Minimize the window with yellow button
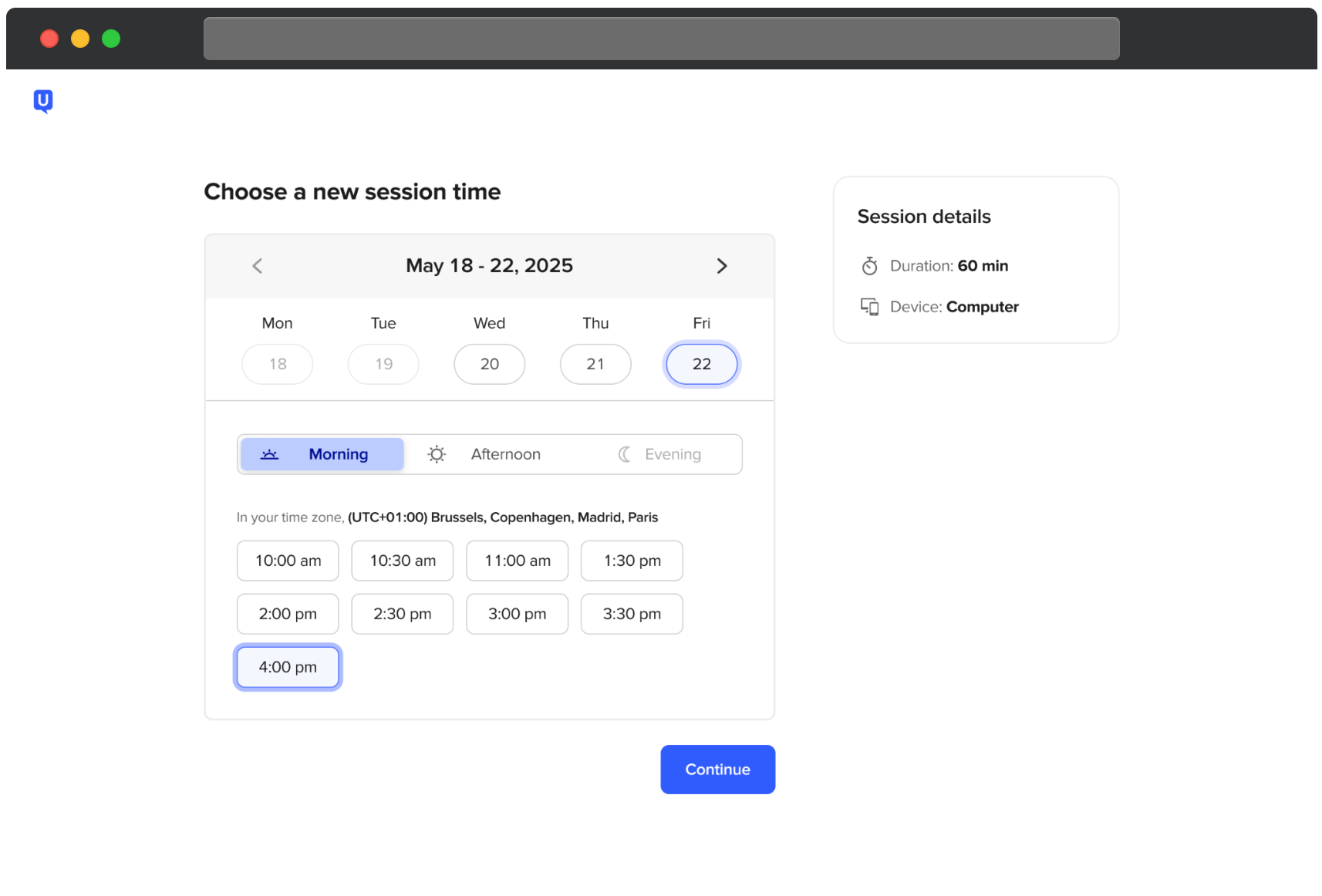The image size is (1322, 896). tap(80, 39)
